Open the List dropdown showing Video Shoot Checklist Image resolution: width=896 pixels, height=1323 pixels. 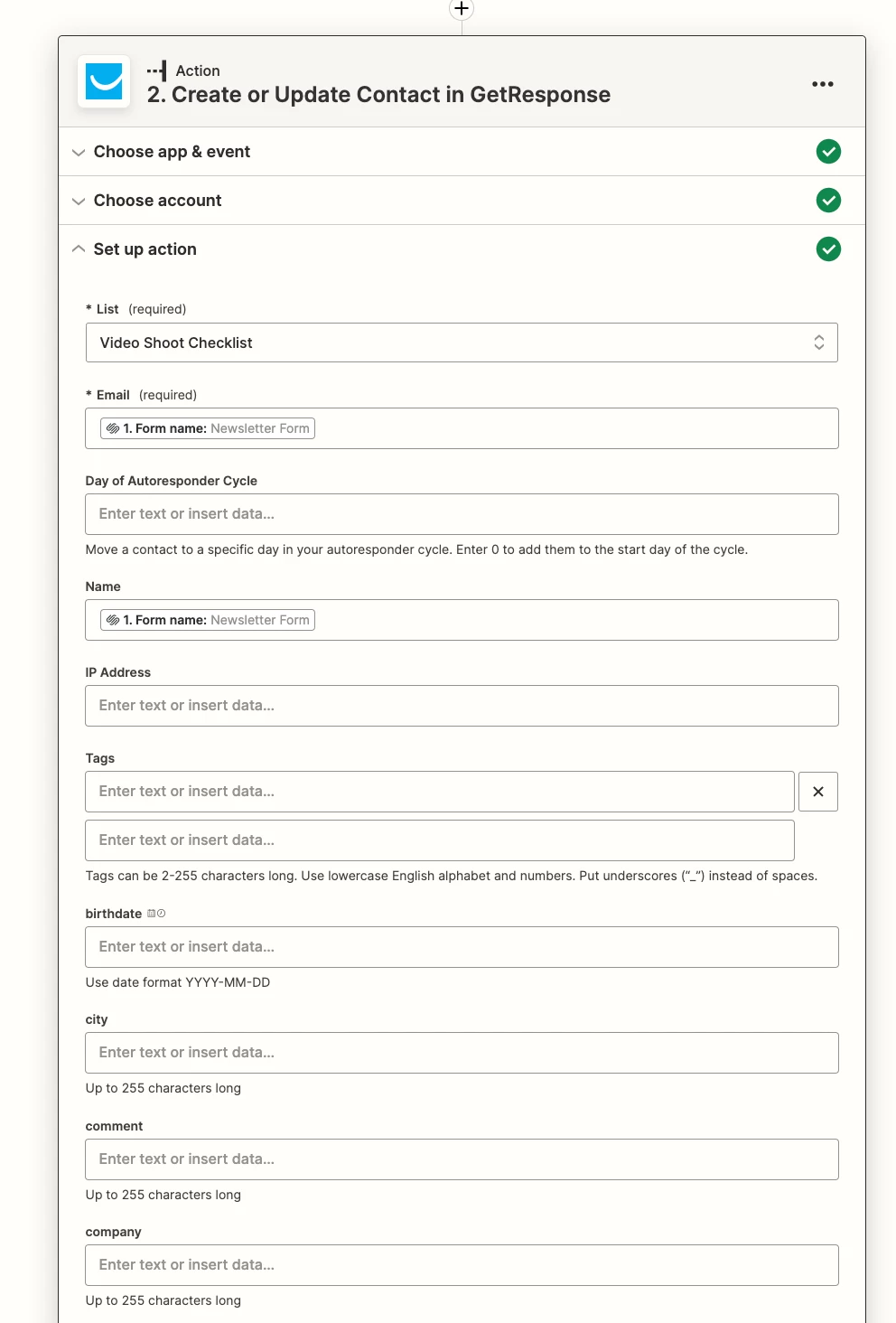coord(462,342)
